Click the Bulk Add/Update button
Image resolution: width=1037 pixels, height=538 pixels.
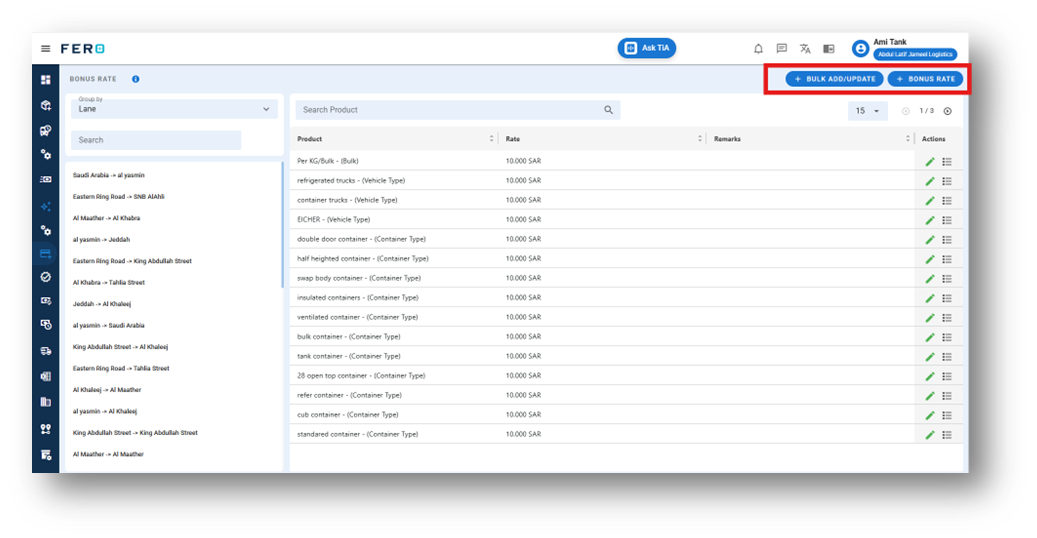click(x=835, y=79)
